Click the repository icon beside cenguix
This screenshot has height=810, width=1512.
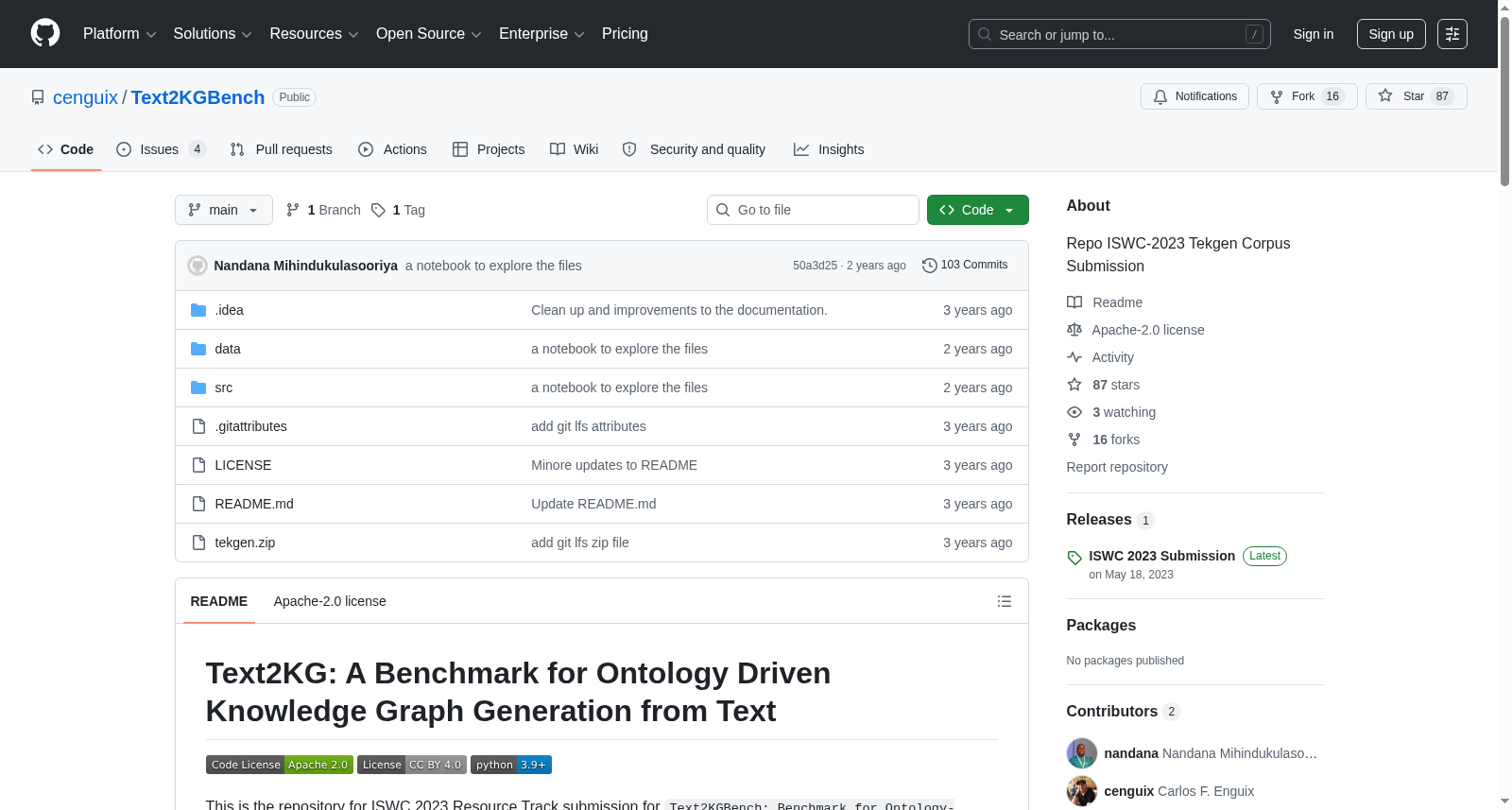point(38,97)
